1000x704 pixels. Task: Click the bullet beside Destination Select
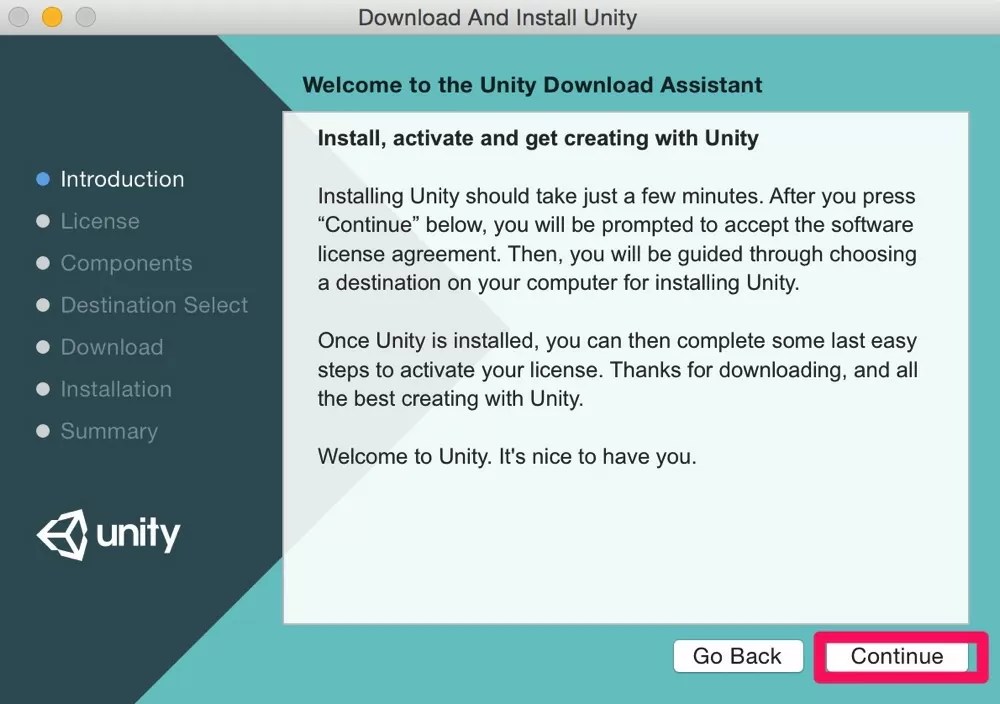pos(43,305)
